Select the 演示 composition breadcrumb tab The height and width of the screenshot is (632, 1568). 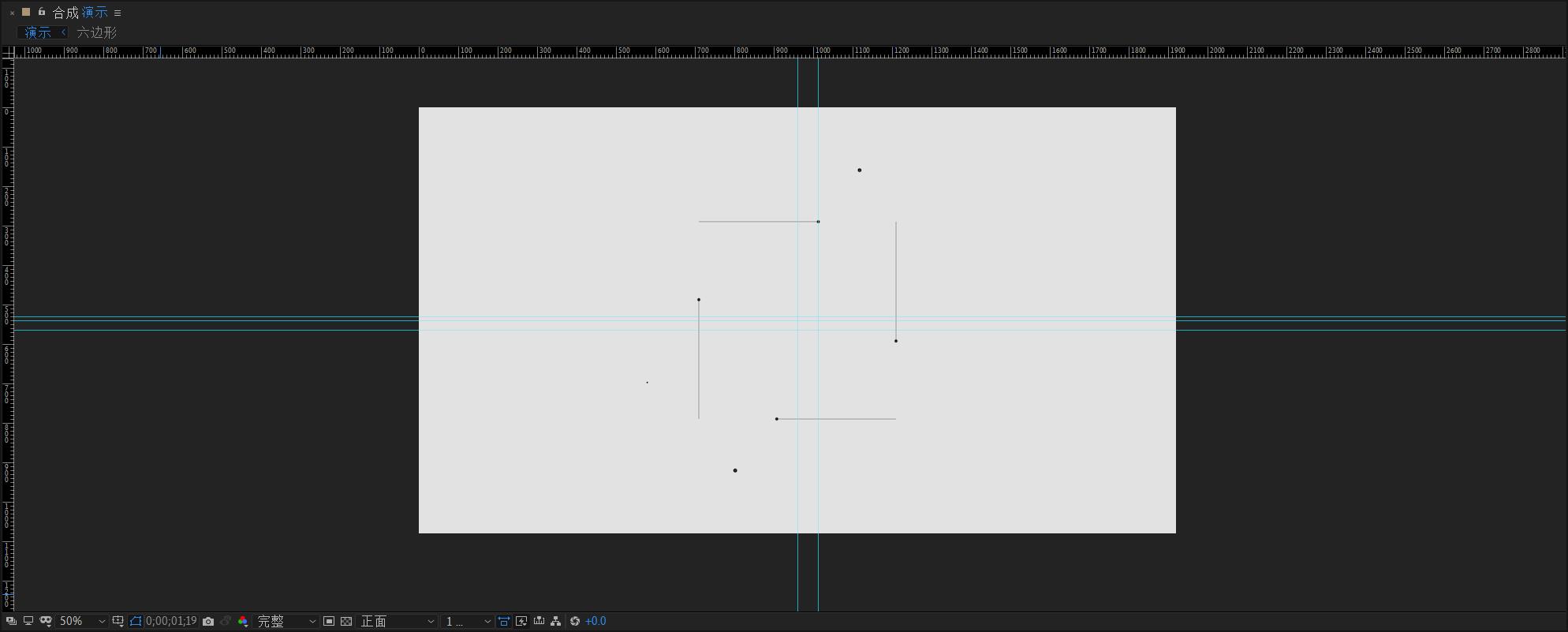[37, 32]
